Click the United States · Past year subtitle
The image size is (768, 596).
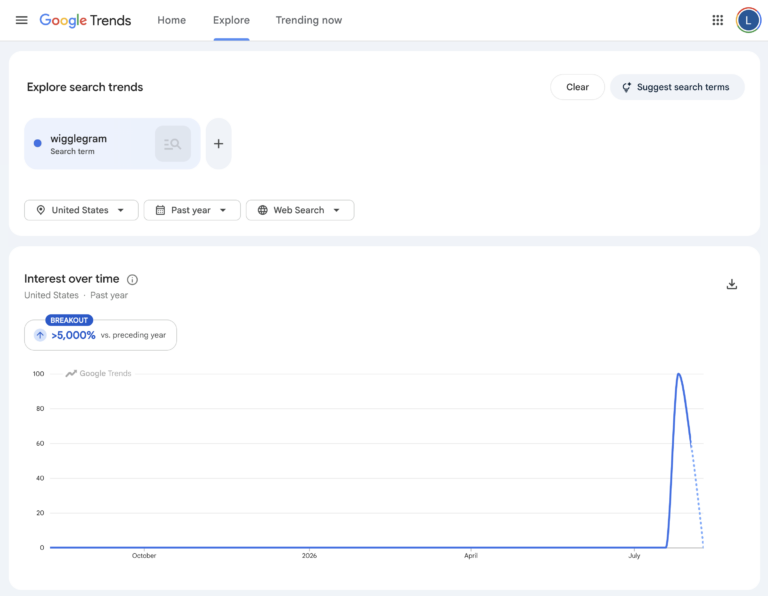(76, 295)
